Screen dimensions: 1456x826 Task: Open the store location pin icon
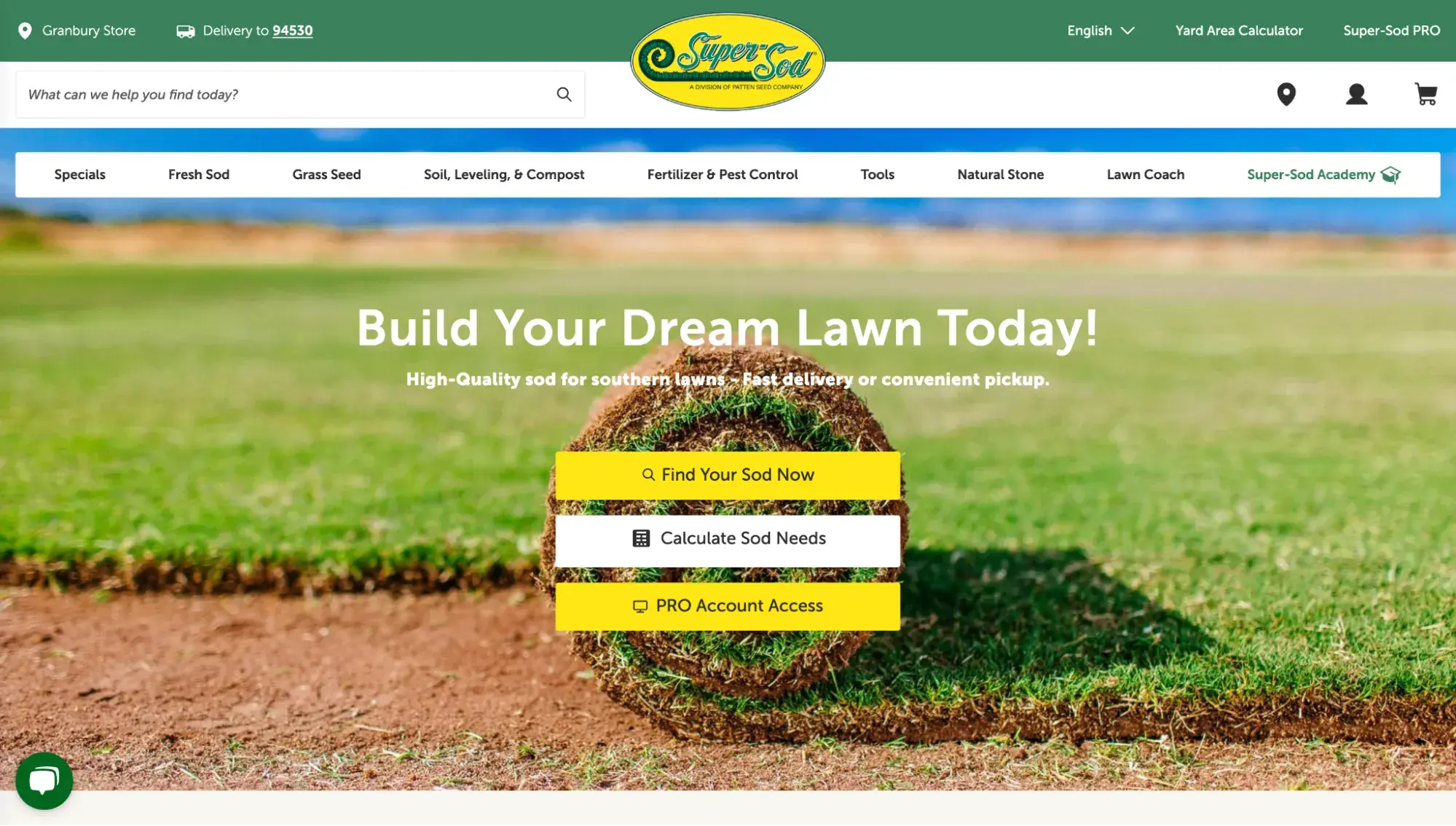coord(1286,94)
